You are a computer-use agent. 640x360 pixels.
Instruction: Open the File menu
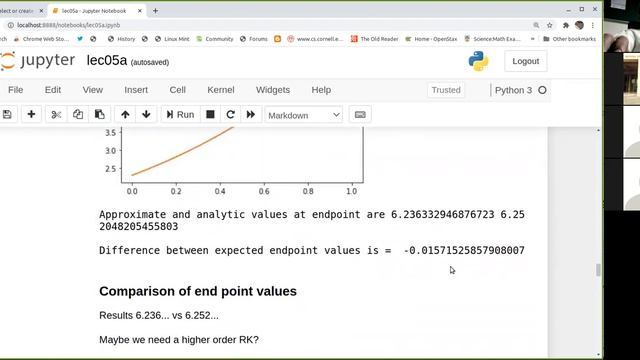click(16, 90)
